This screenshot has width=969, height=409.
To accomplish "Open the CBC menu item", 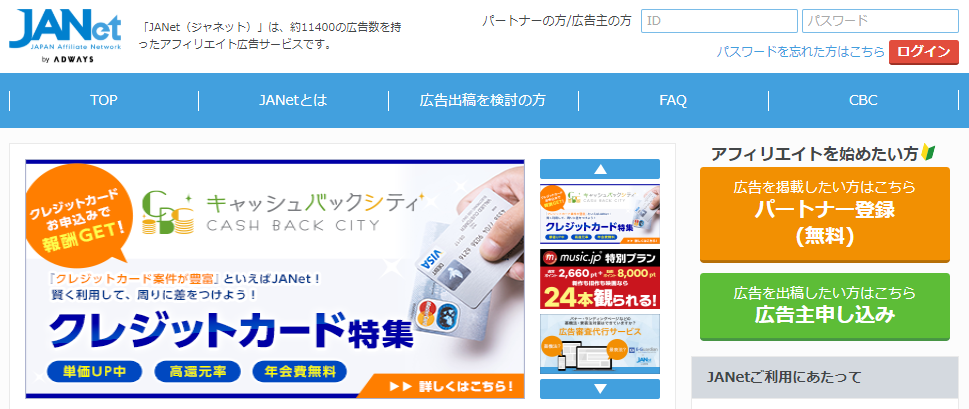I will pyautogui.click(x=863, y=100).
